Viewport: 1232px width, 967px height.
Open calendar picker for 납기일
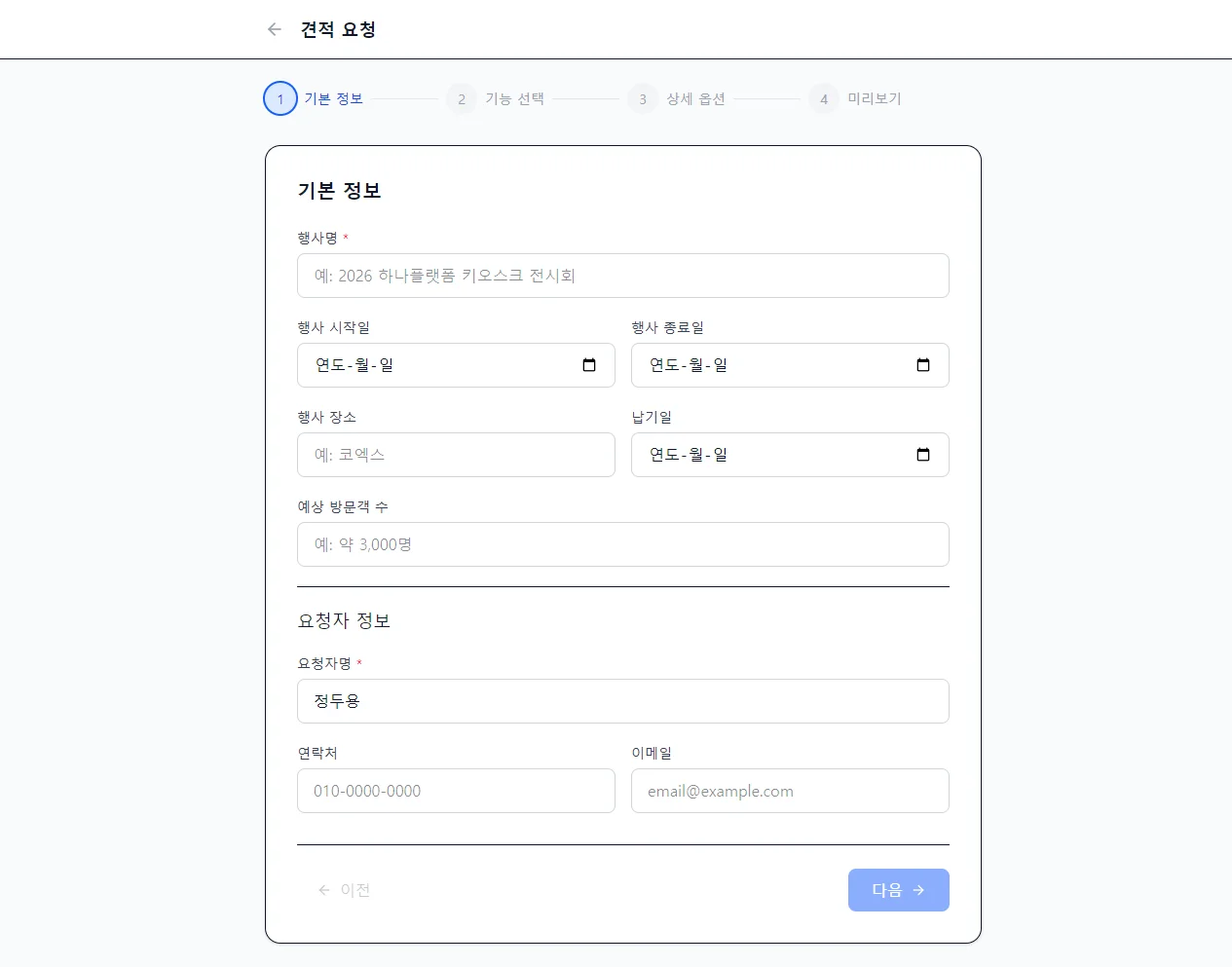coord(923,455)
